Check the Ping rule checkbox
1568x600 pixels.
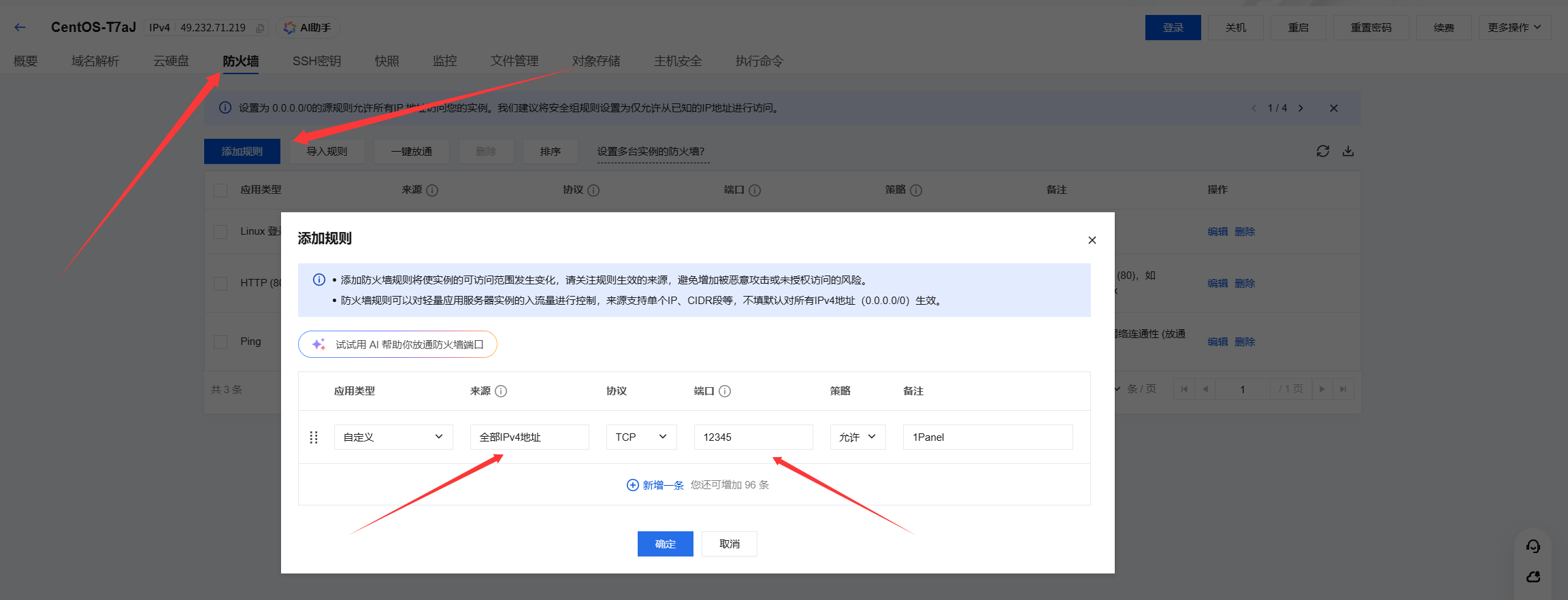tap(220, 341)
